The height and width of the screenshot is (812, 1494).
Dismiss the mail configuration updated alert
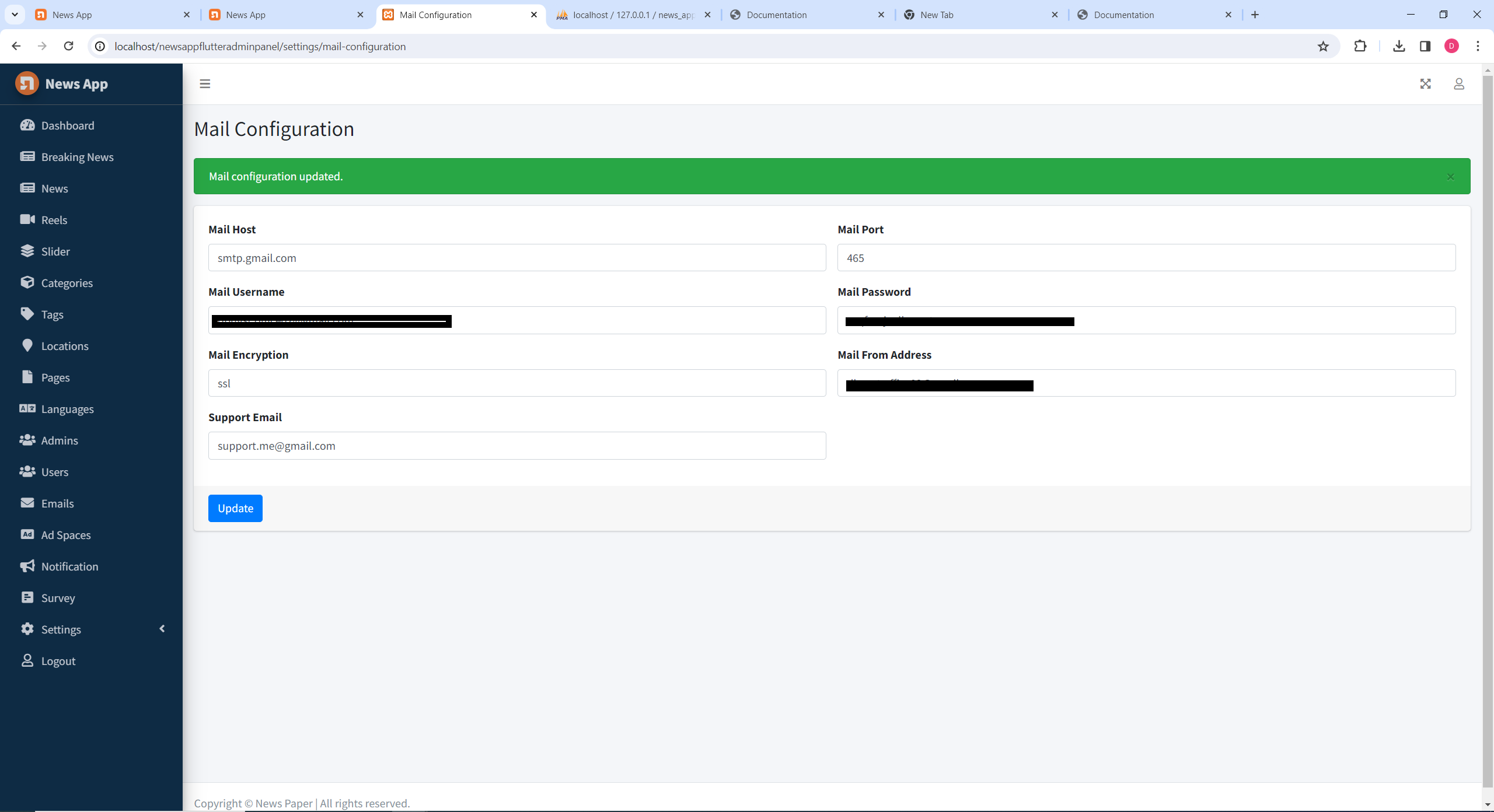1451,177
